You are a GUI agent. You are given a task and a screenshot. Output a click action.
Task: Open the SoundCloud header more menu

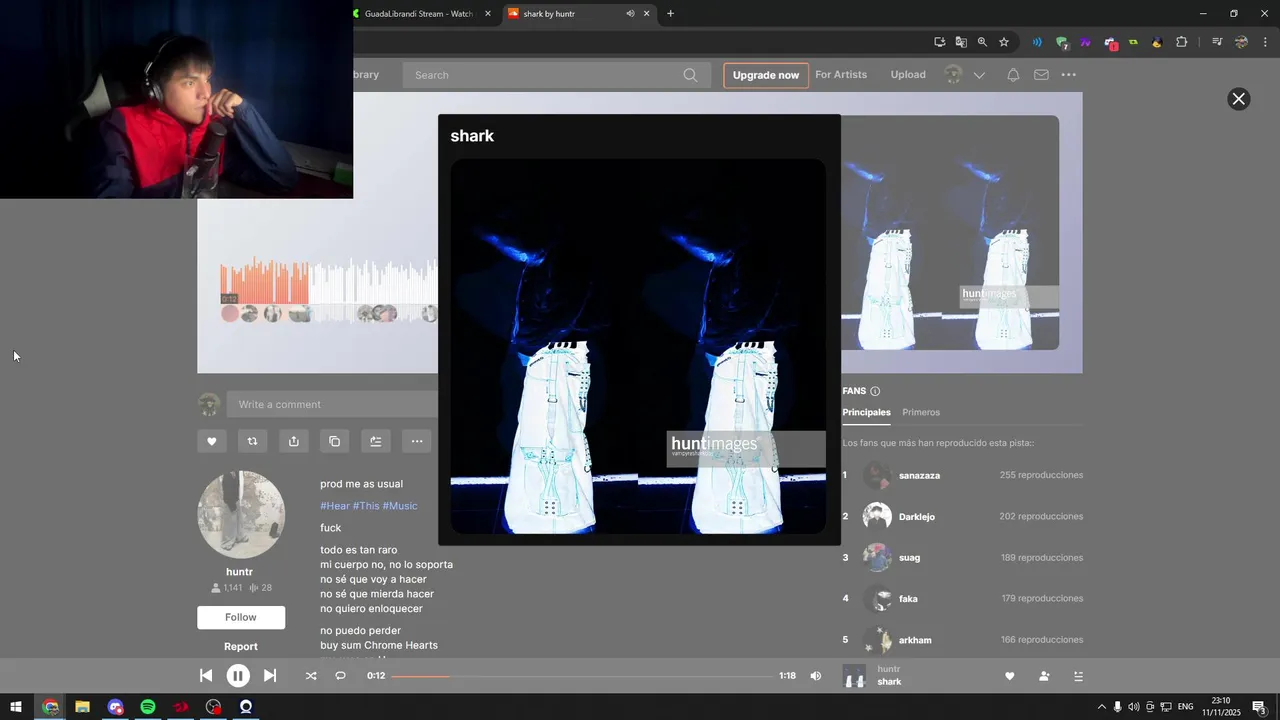(1069, 75)
